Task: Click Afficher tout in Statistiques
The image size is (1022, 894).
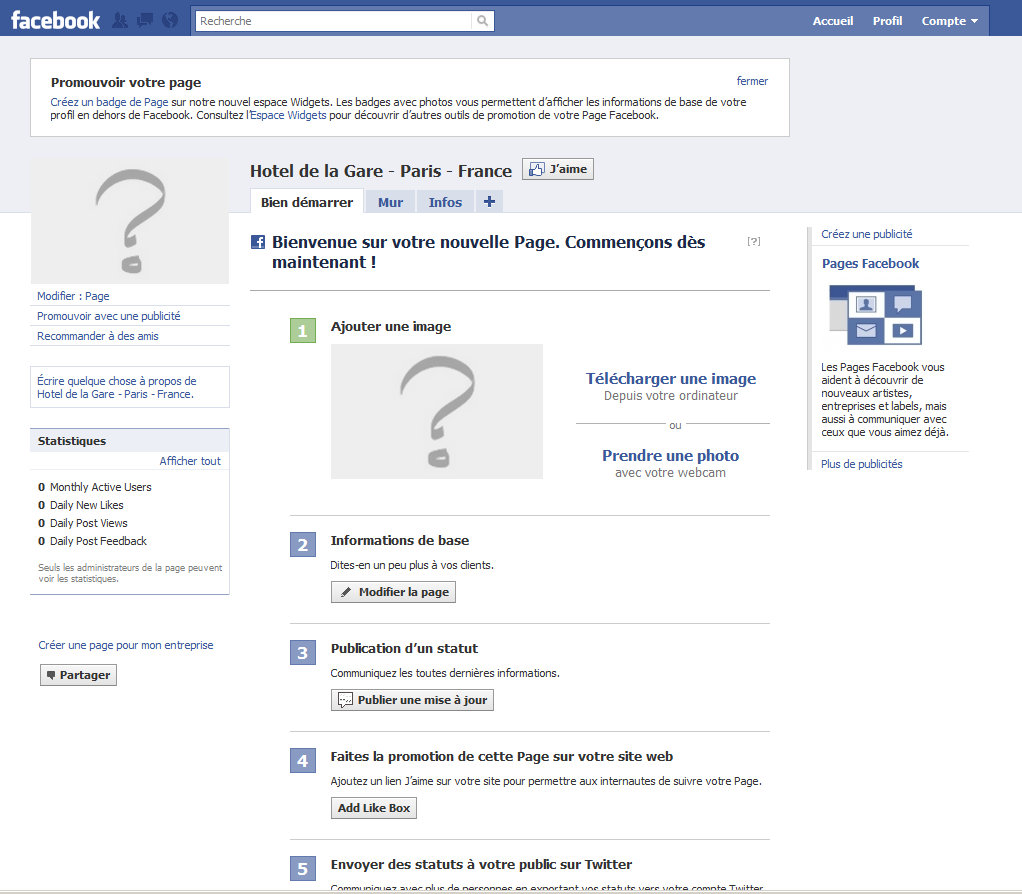Action: tap(190, 461)
